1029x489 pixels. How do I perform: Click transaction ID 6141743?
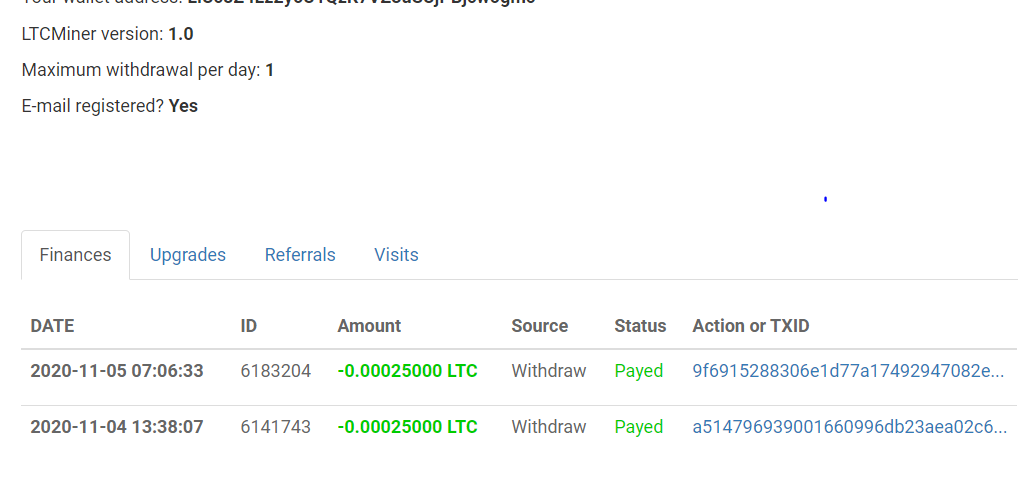click(x=276, y=427)
